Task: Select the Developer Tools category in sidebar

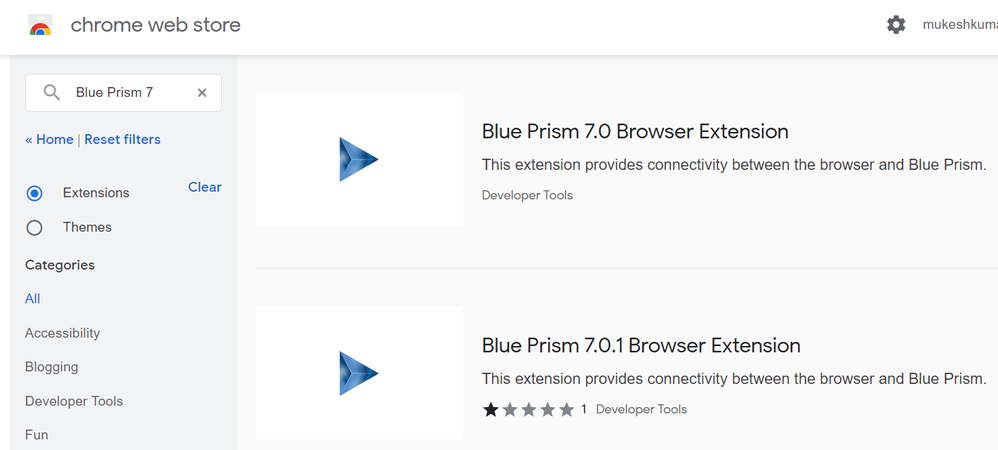Action: [74, 402]
